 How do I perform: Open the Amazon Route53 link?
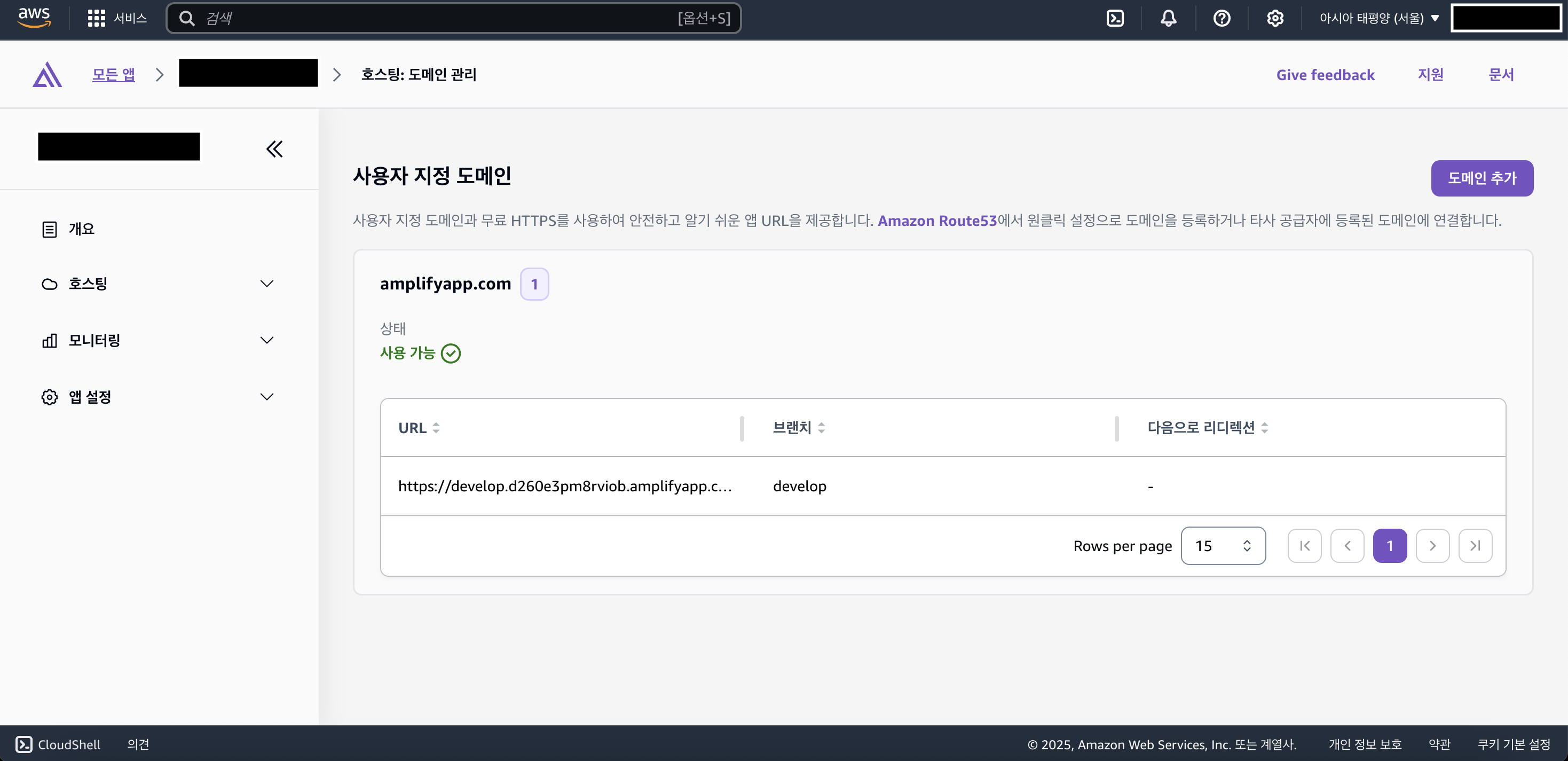[937, 221]
